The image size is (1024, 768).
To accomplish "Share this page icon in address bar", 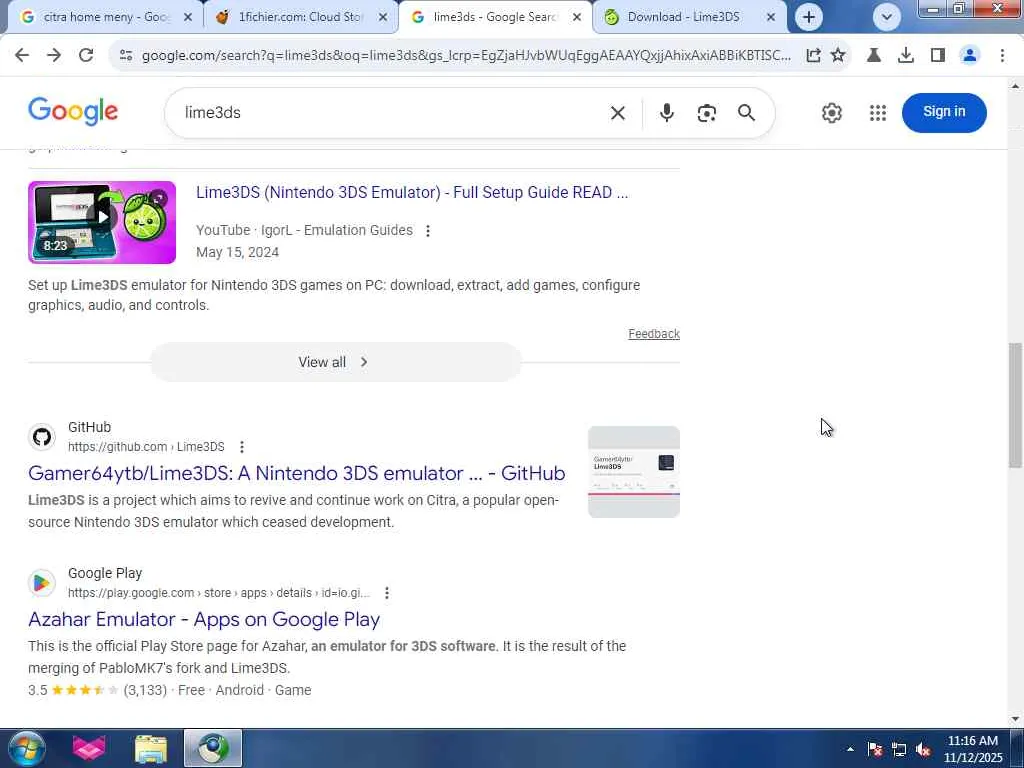I will coord(813,56).
